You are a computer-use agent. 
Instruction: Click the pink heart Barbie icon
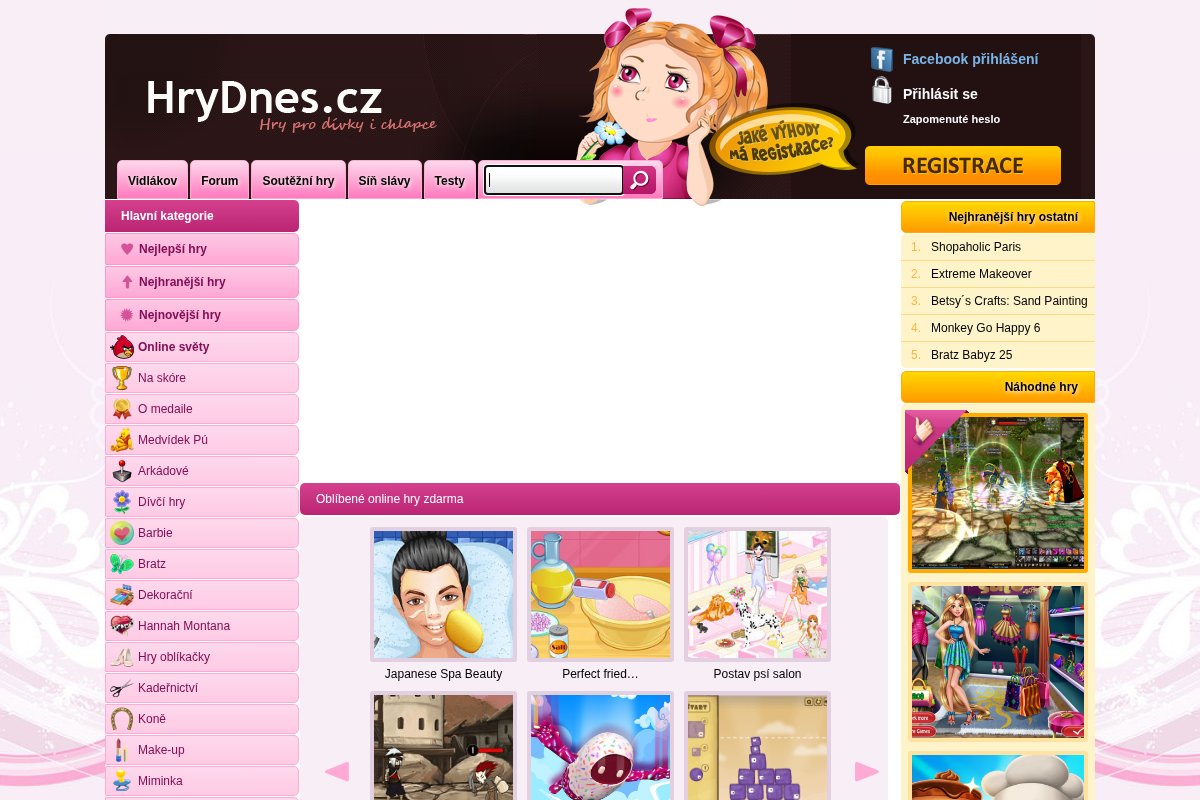pyautogui.click(x=122, y=533)
